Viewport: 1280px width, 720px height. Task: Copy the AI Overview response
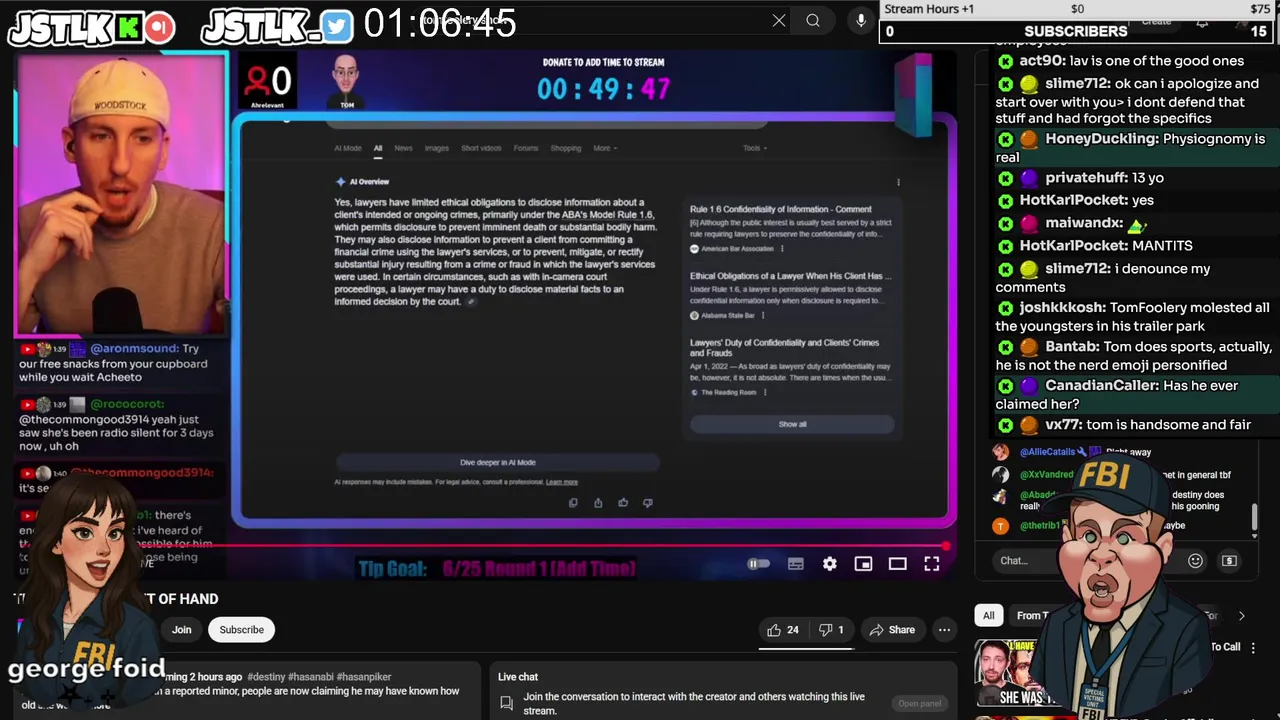coord(573,503)
